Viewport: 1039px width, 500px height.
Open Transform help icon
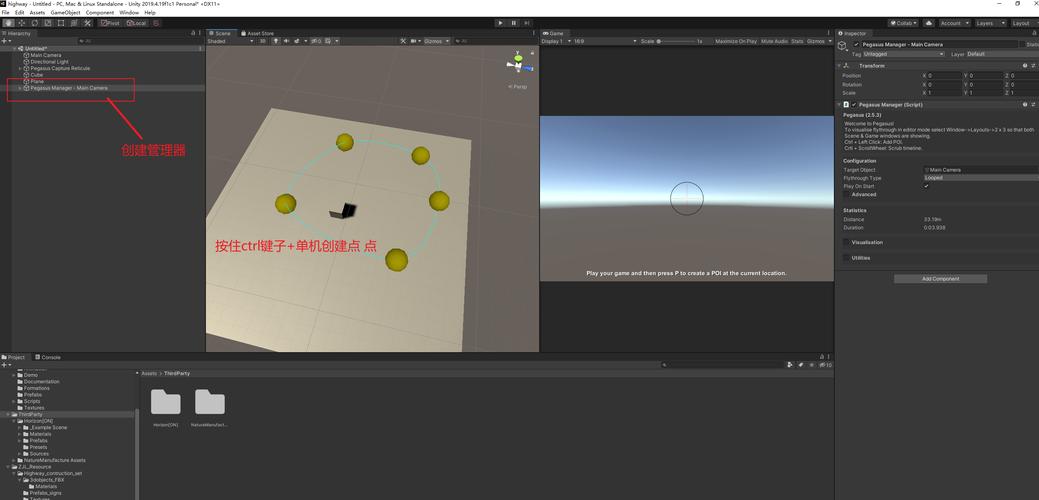coord(1025,66)
